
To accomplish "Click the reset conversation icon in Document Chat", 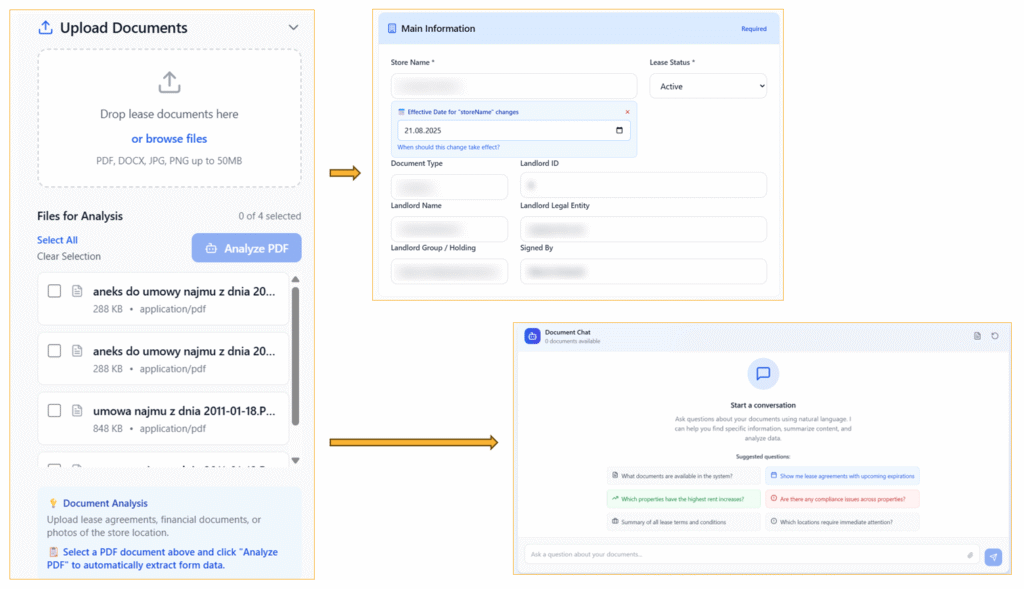I will (995, 336).
